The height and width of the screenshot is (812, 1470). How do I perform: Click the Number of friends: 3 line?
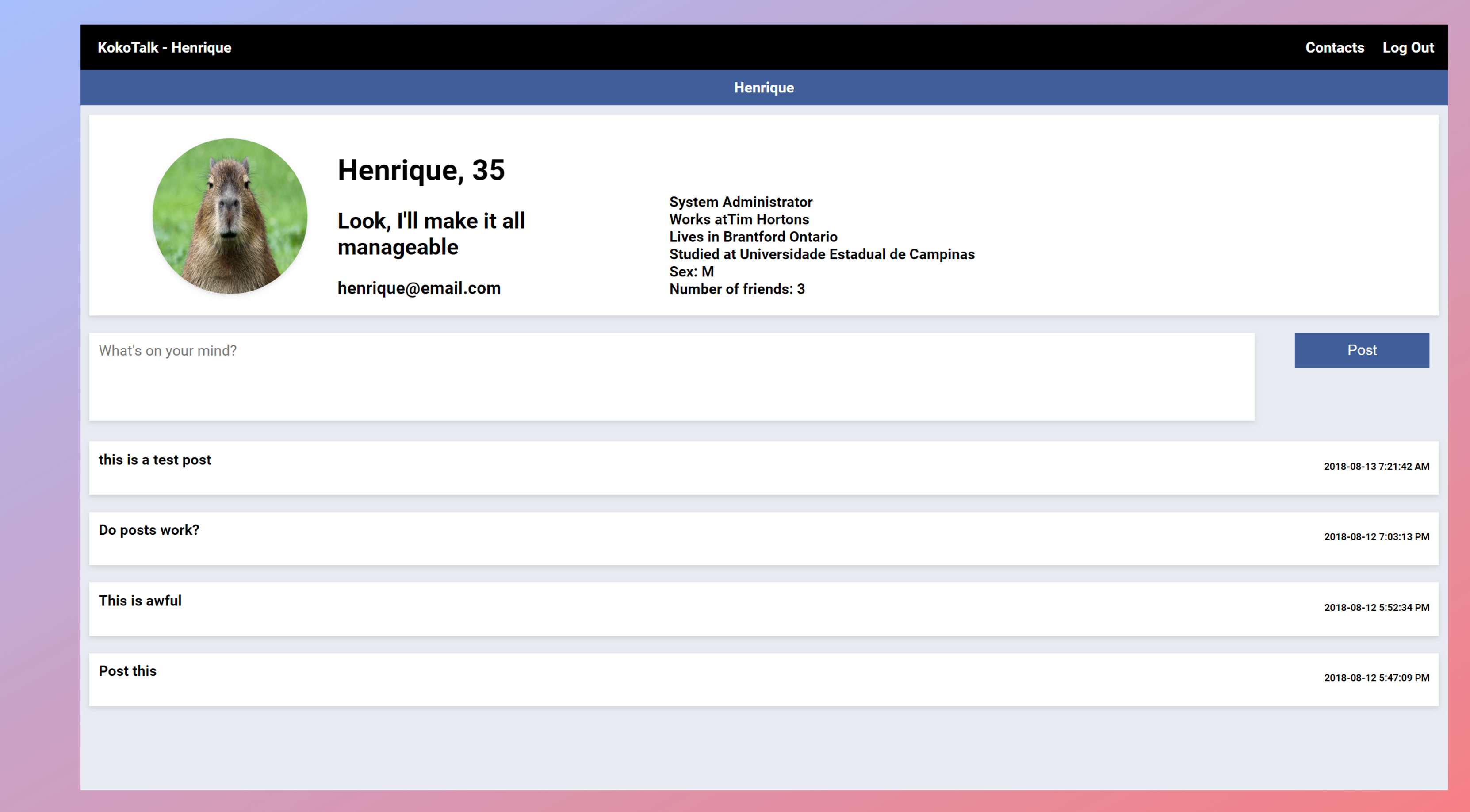(x=737, y=289)
